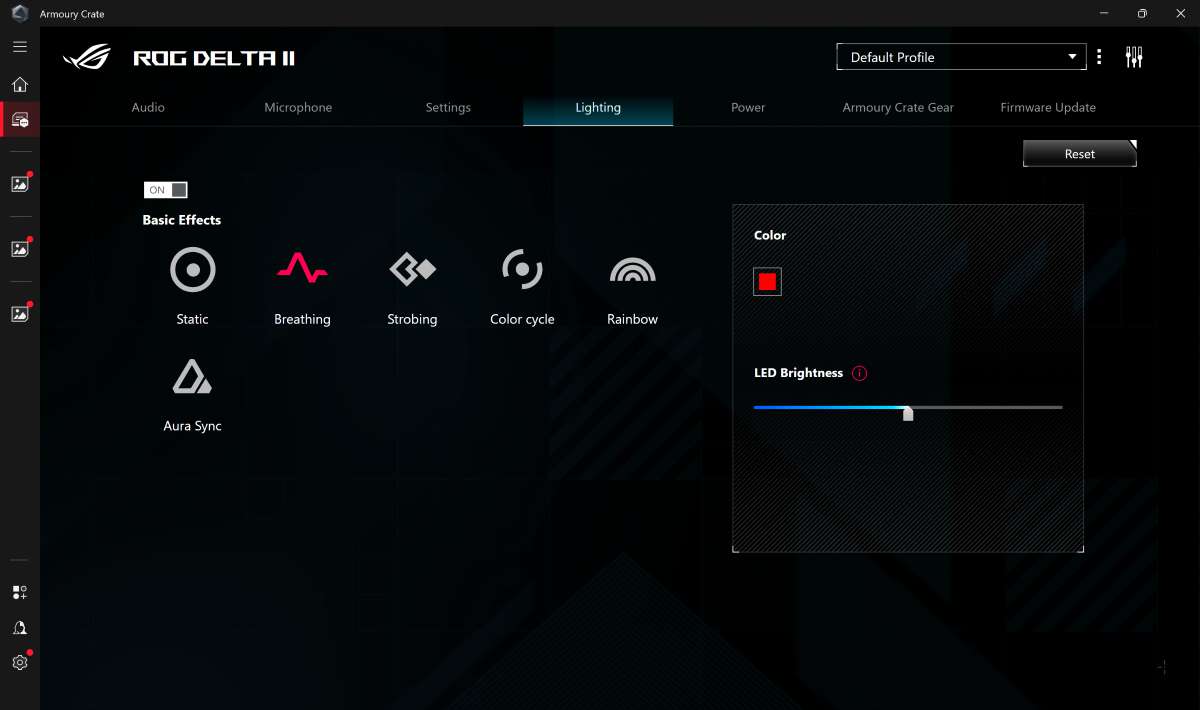The height and width of the screenshot is (710, 1200).
Task: Click the Color label in the panel
Action: pyautogui.click(x=770, y=235)
